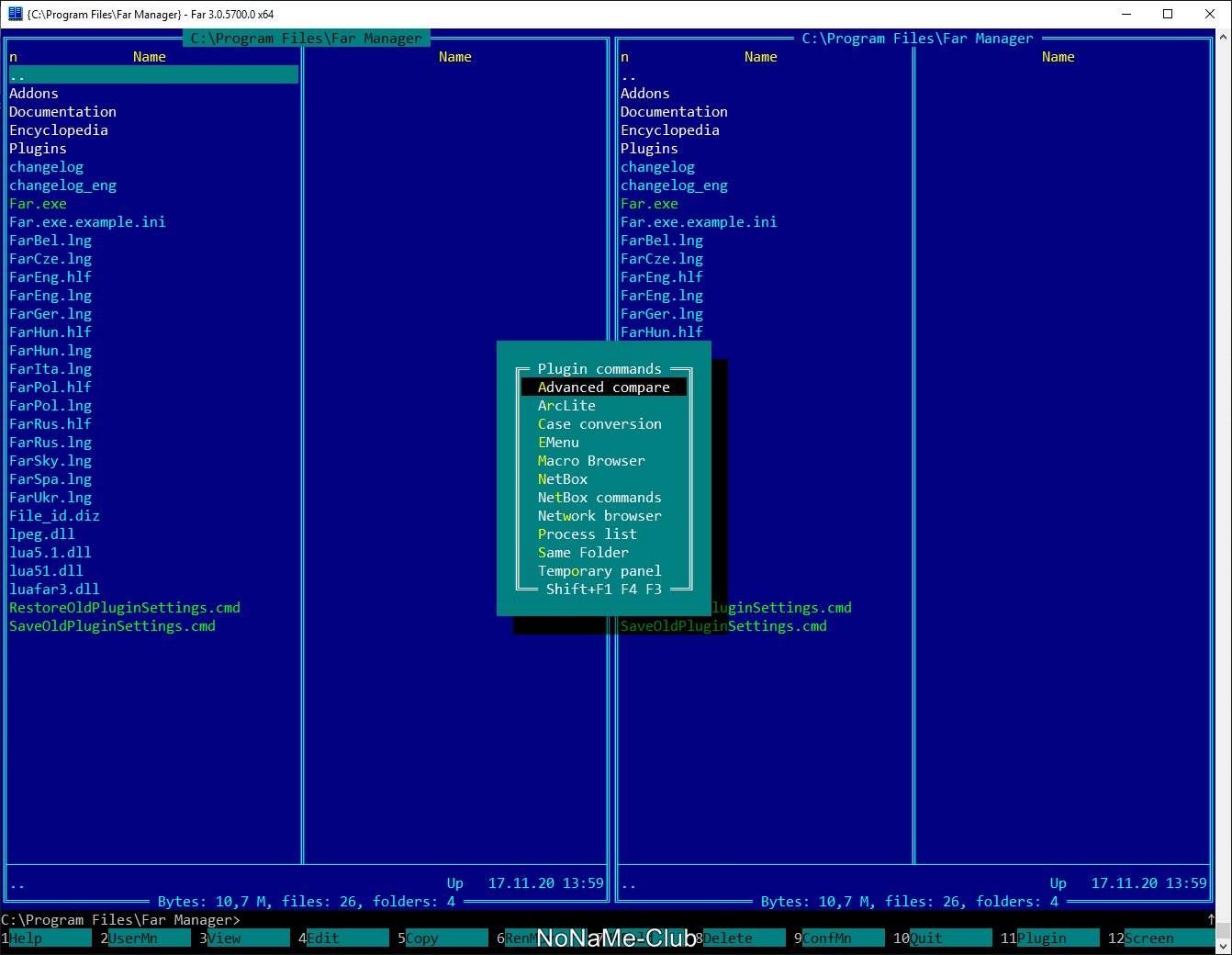Select Advanced compare in Plugin commands
1232x955 pixels.
(x=604, y=388)
